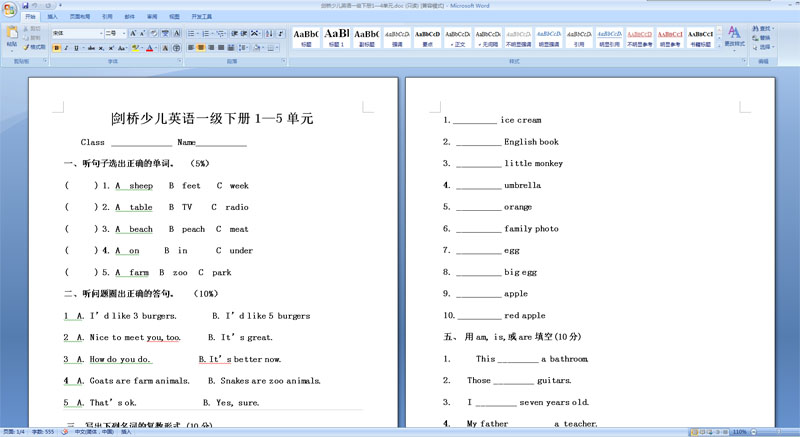Screen dimensions: 800x437
Task: Click the Paste clipboard icon
Action: click(12, 32)
